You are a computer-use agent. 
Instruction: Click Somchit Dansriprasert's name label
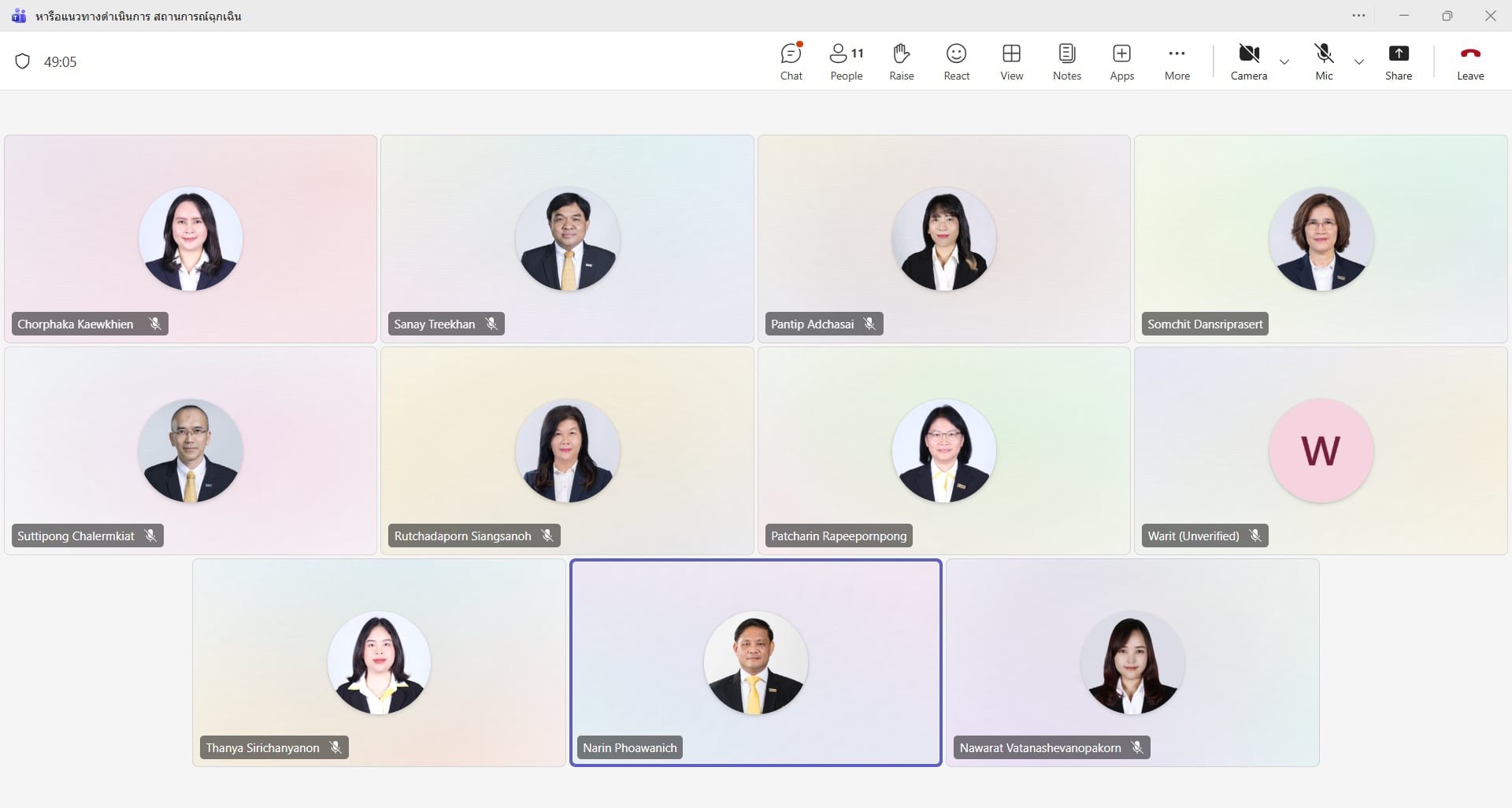1204,324
